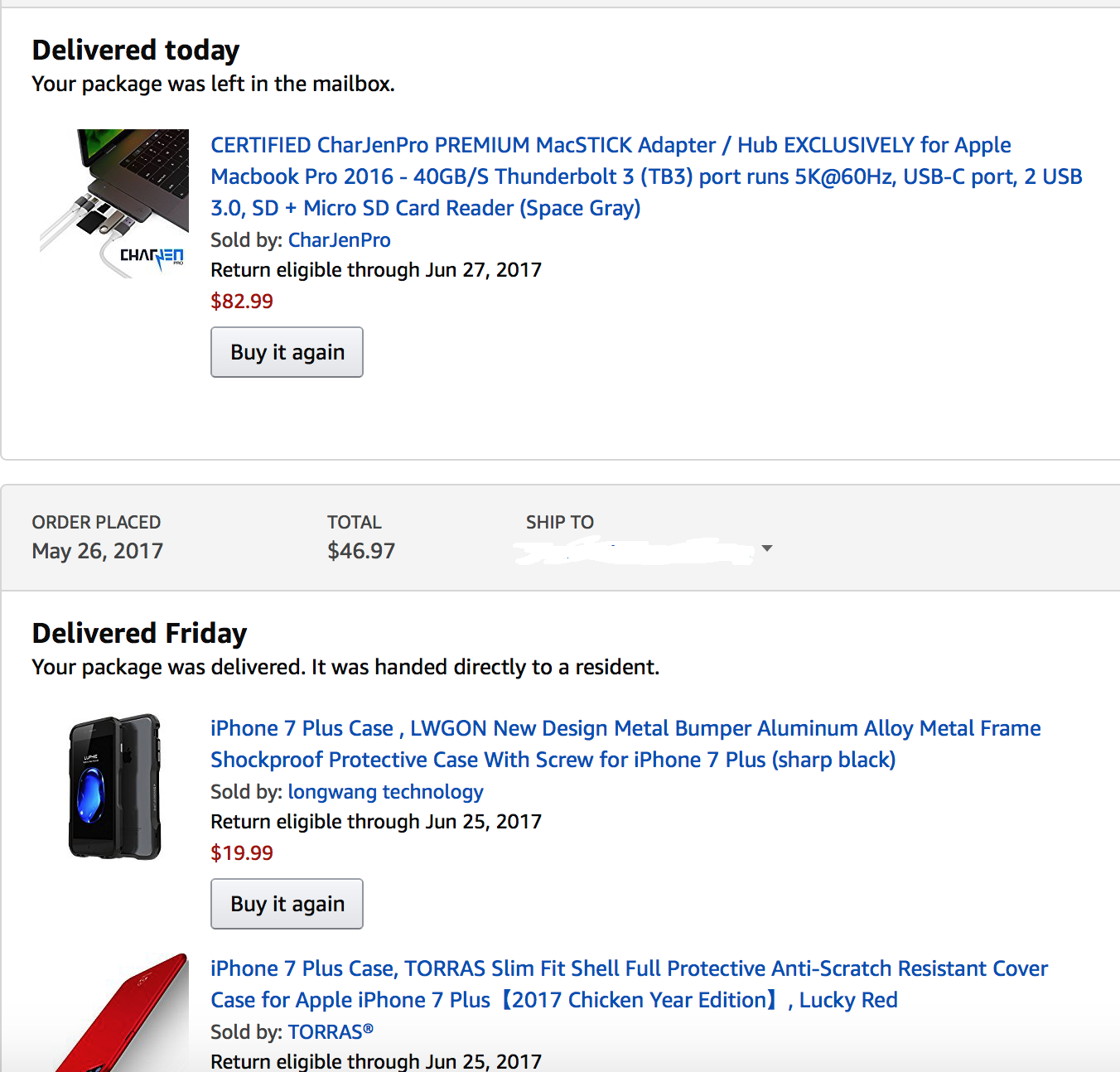This screenshot has height=1072, width=1120.
Task: Expand the Ship To address dropdown arrow
Action: (767, 548)
